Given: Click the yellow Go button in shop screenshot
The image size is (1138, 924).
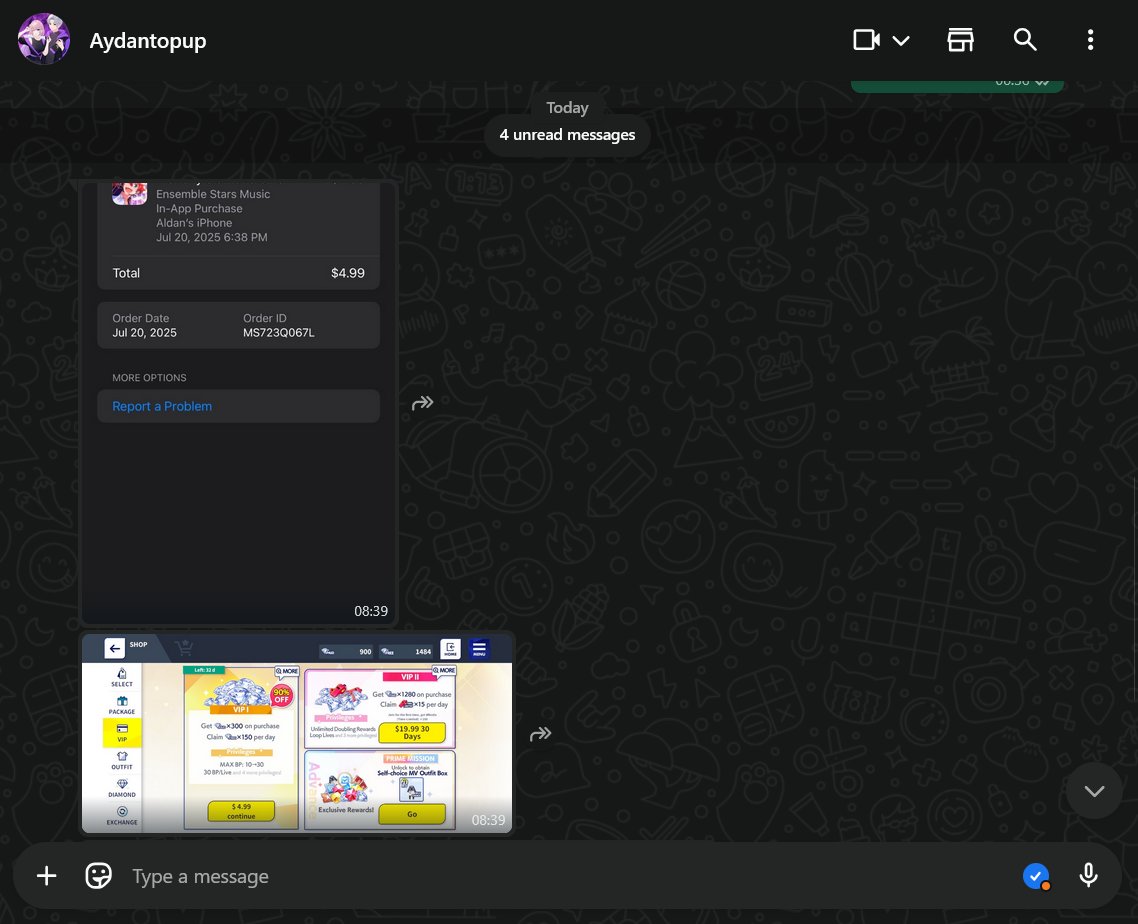Looking at the screenshot, I should (412, 814).
